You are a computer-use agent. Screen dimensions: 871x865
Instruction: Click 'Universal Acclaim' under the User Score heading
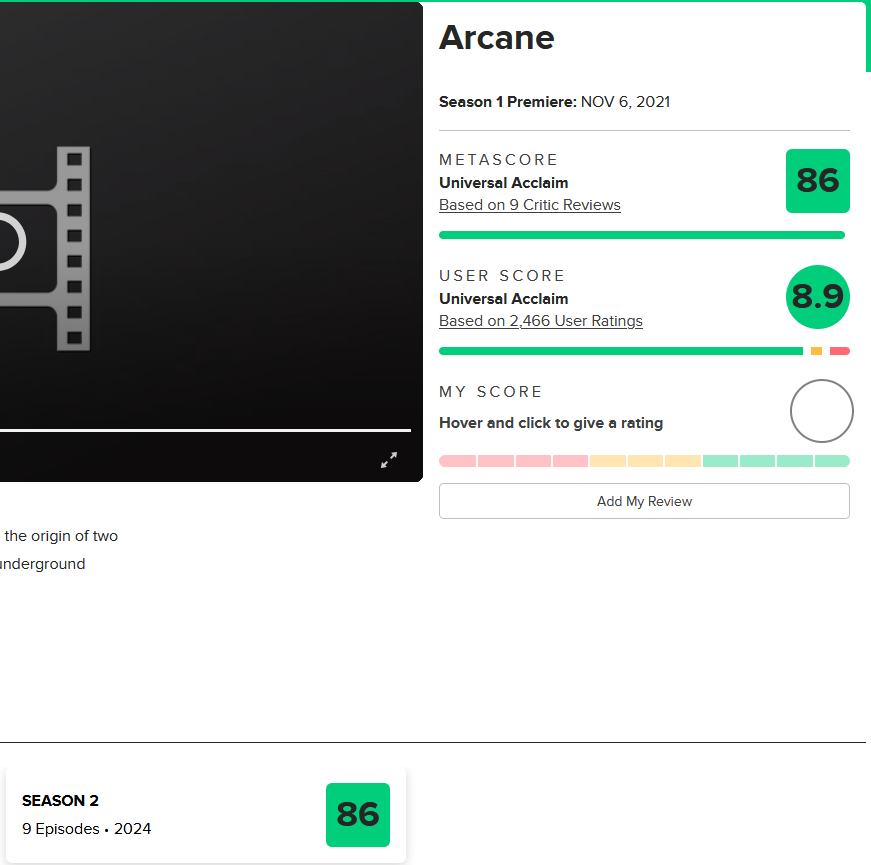coord(503,299)
